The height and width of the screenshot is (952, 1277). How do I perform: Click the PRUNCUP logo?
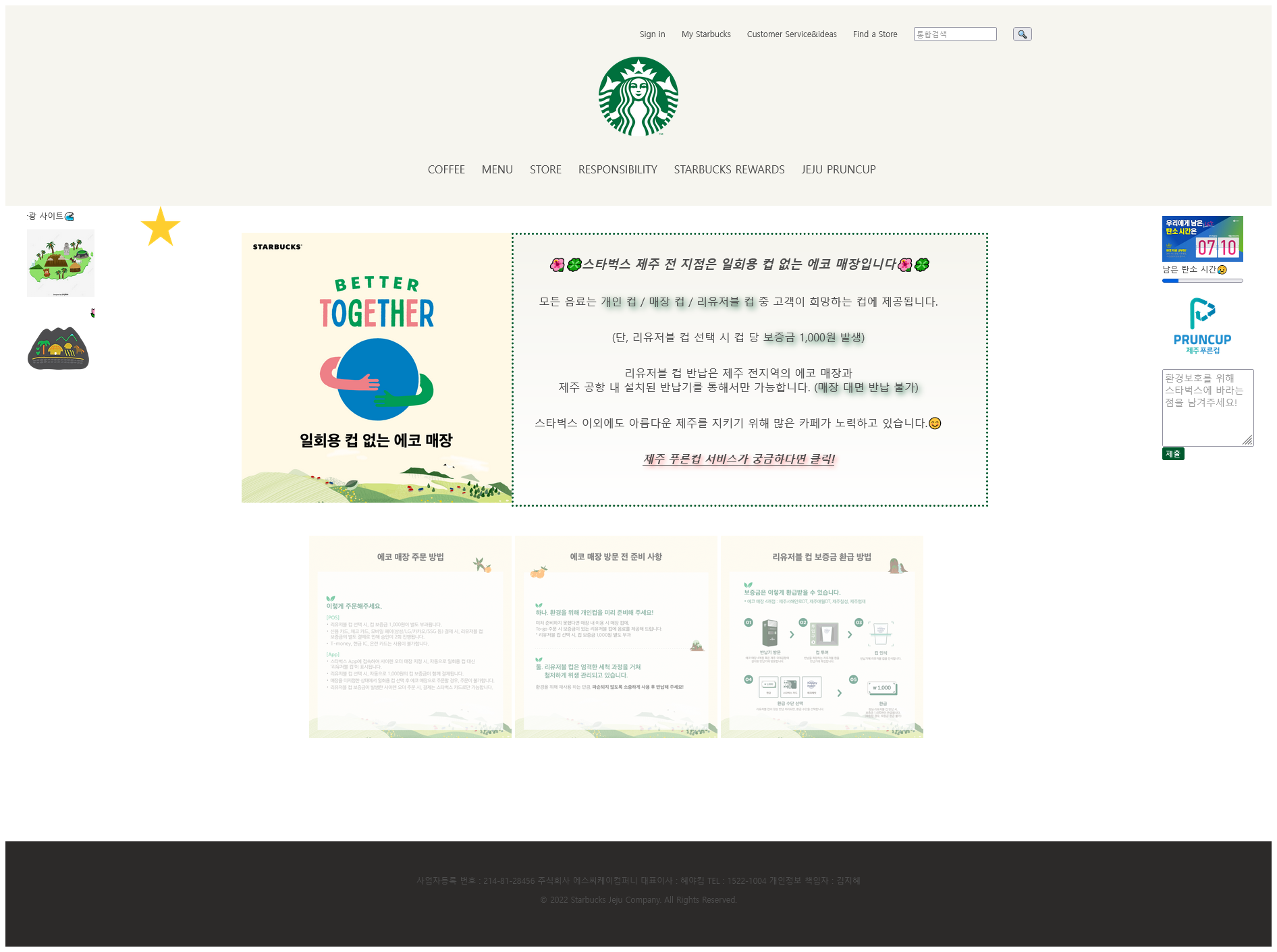(x=1202, y=326)
